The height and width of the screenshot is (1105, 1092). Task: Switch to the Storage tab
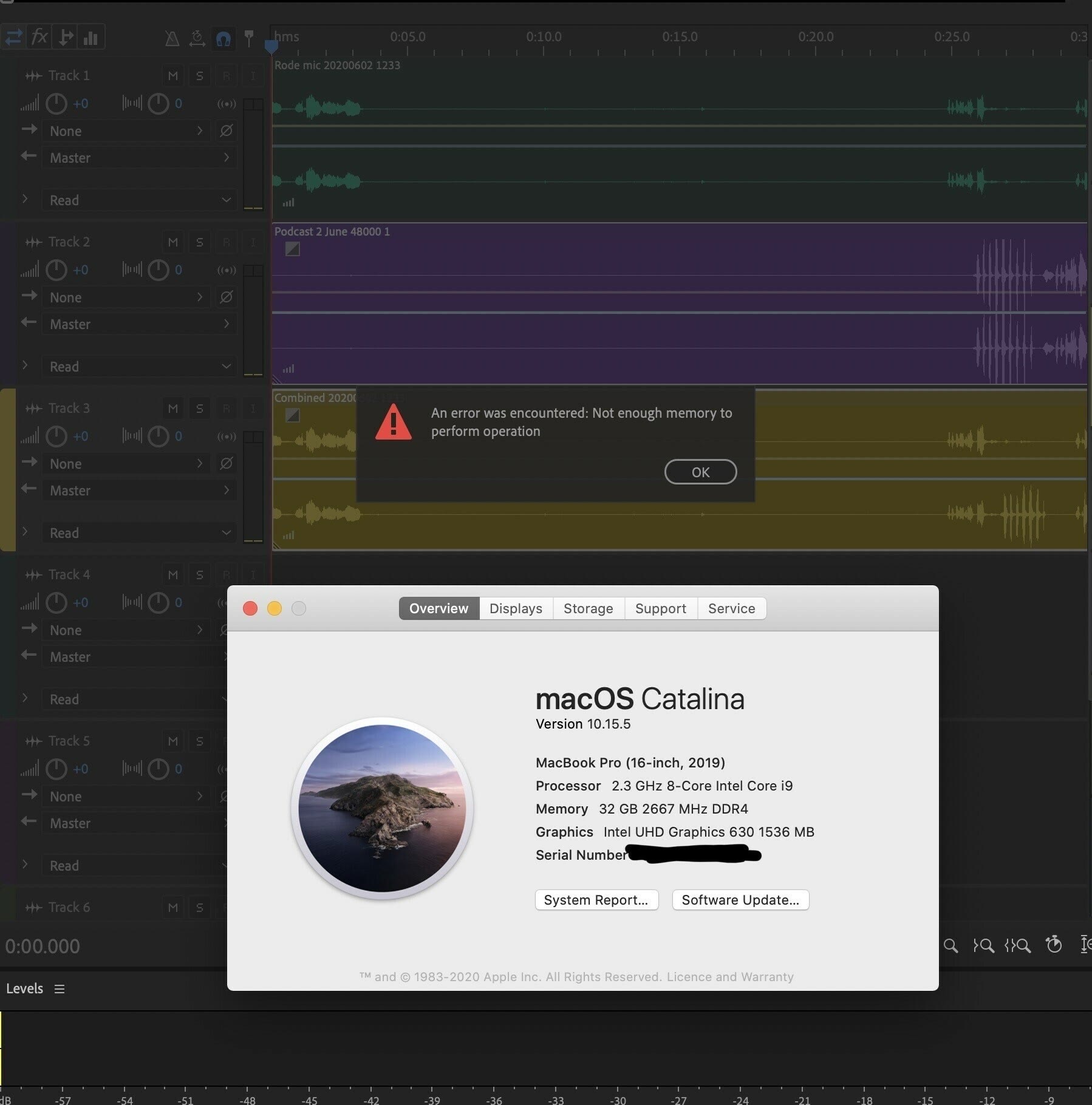click(x=588, y=608)
